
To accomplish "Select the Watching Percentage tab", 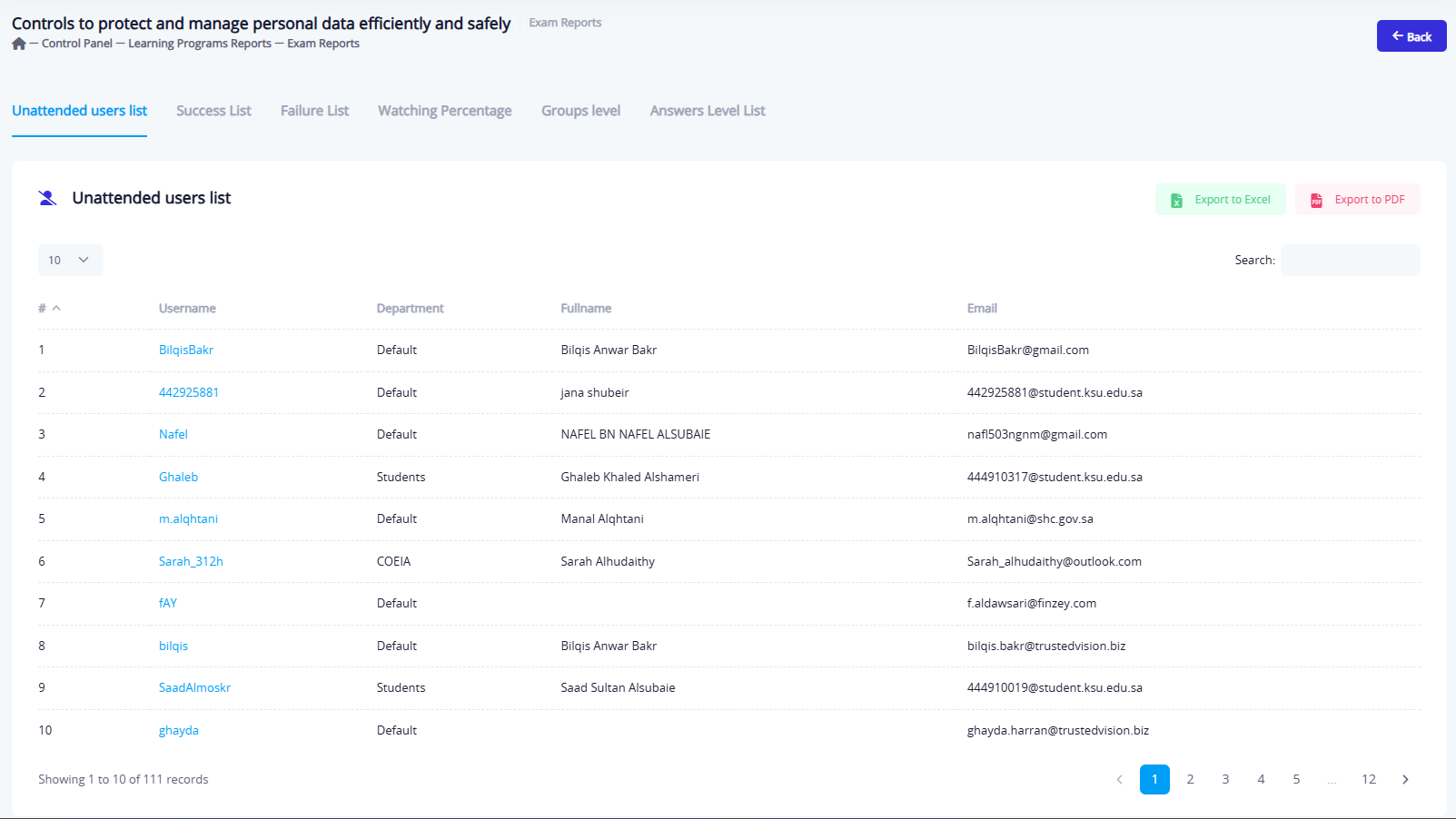I will tap(444, 111).
